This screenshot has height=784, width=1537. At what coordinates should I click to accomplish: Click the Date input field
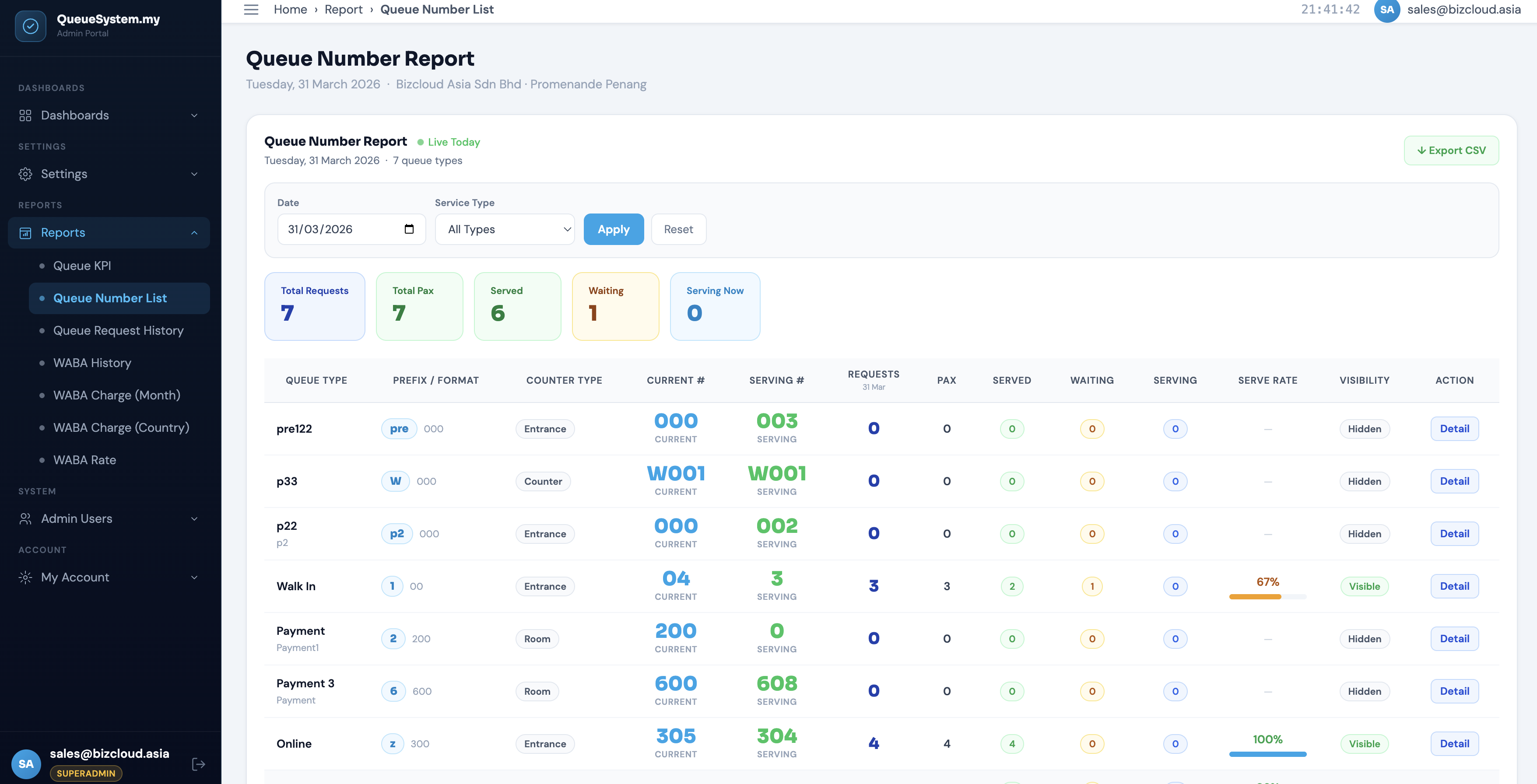(x=351, y=229)
